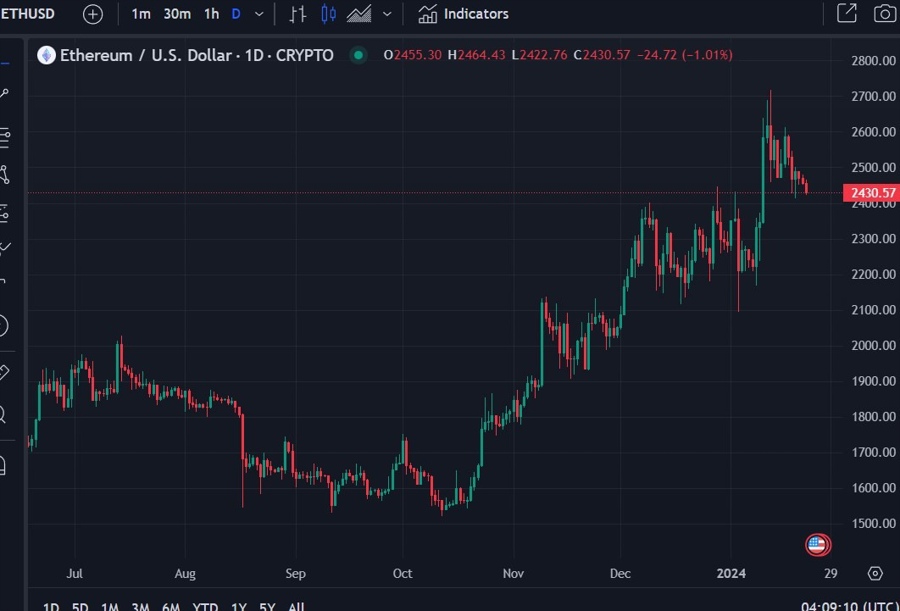
Task: Click the red current price label 2430.57
Action: 871,193
